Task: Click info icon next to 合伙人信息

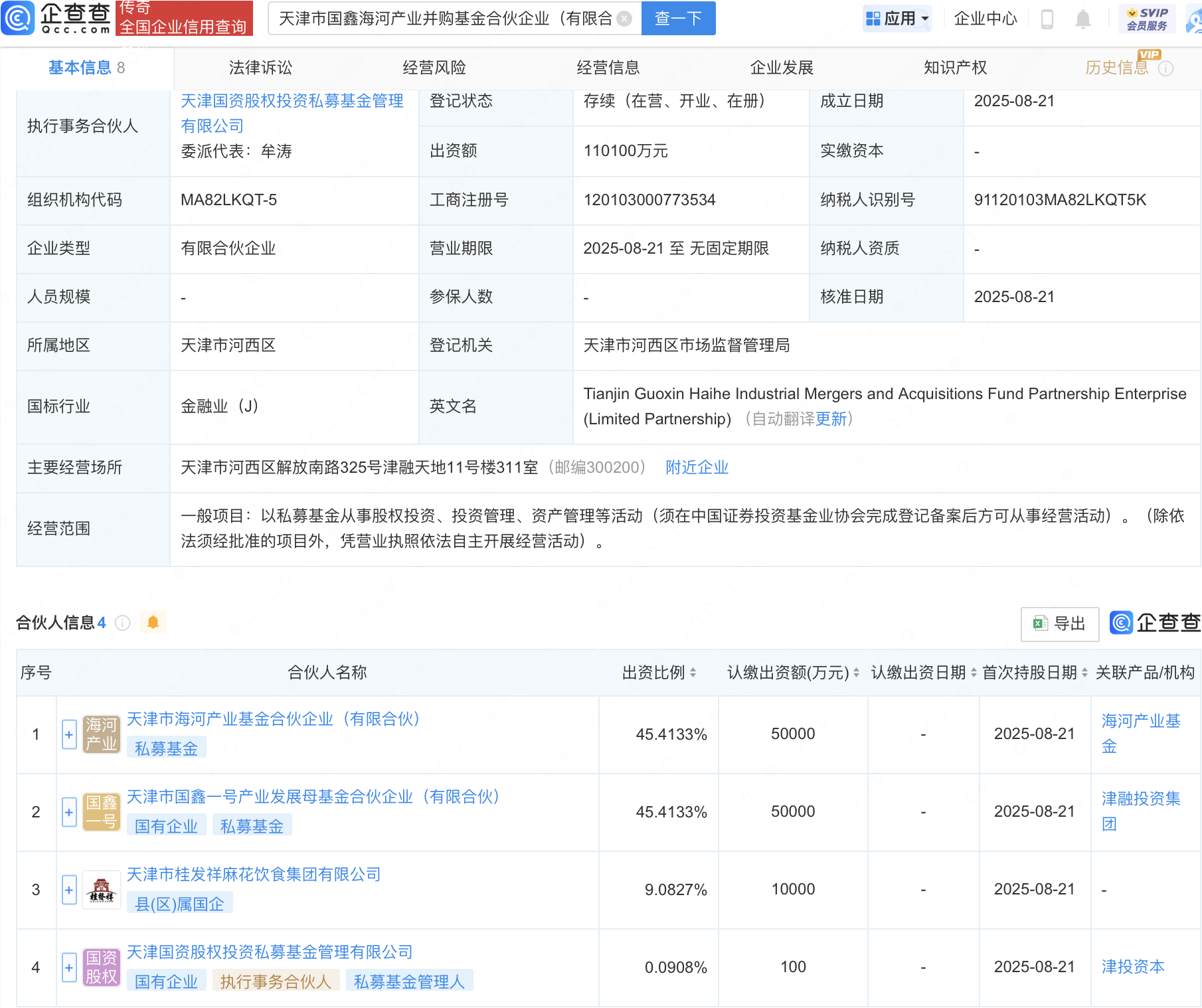Action: [x=123, y=623]
